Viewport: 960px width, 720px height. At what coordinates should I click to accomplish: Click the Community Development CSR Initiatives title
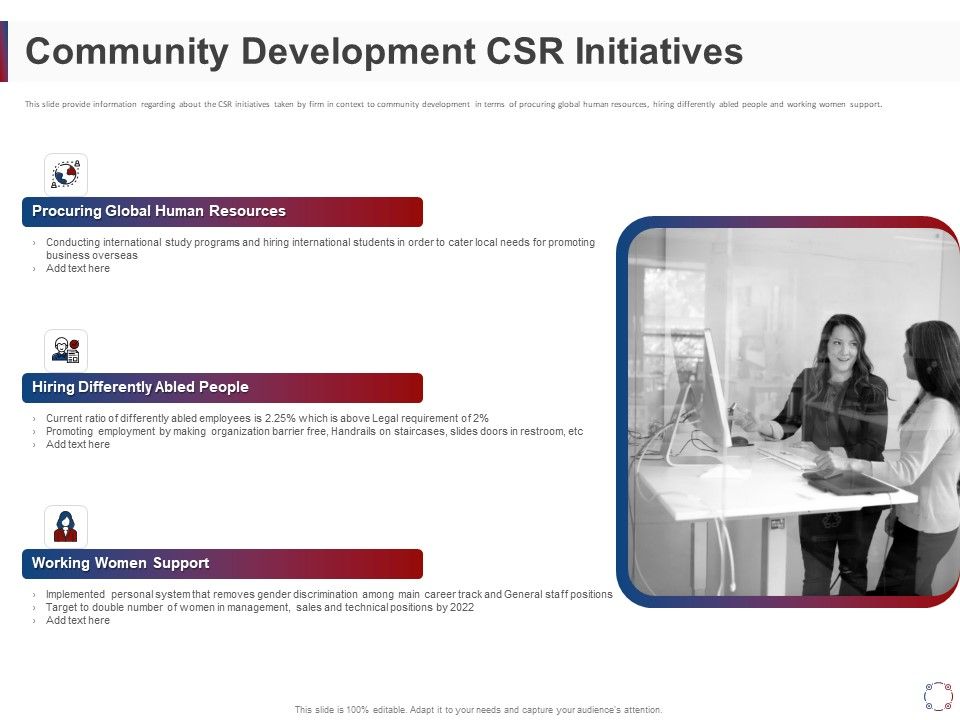pyautogui.click(x=384, y=51)
